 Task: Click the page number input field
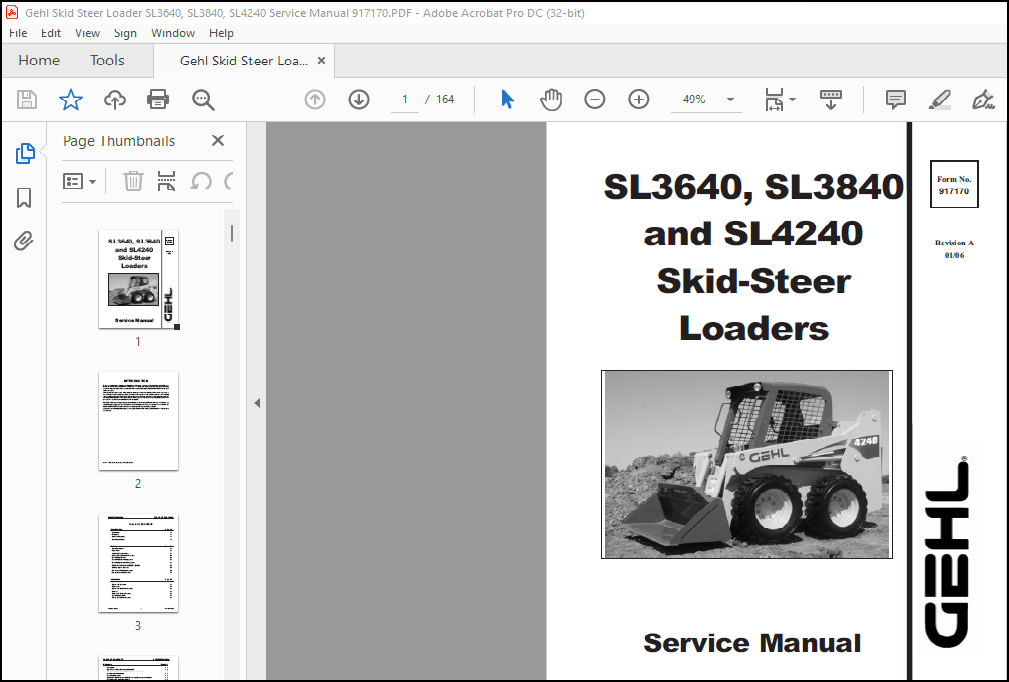tap(405, 99)
